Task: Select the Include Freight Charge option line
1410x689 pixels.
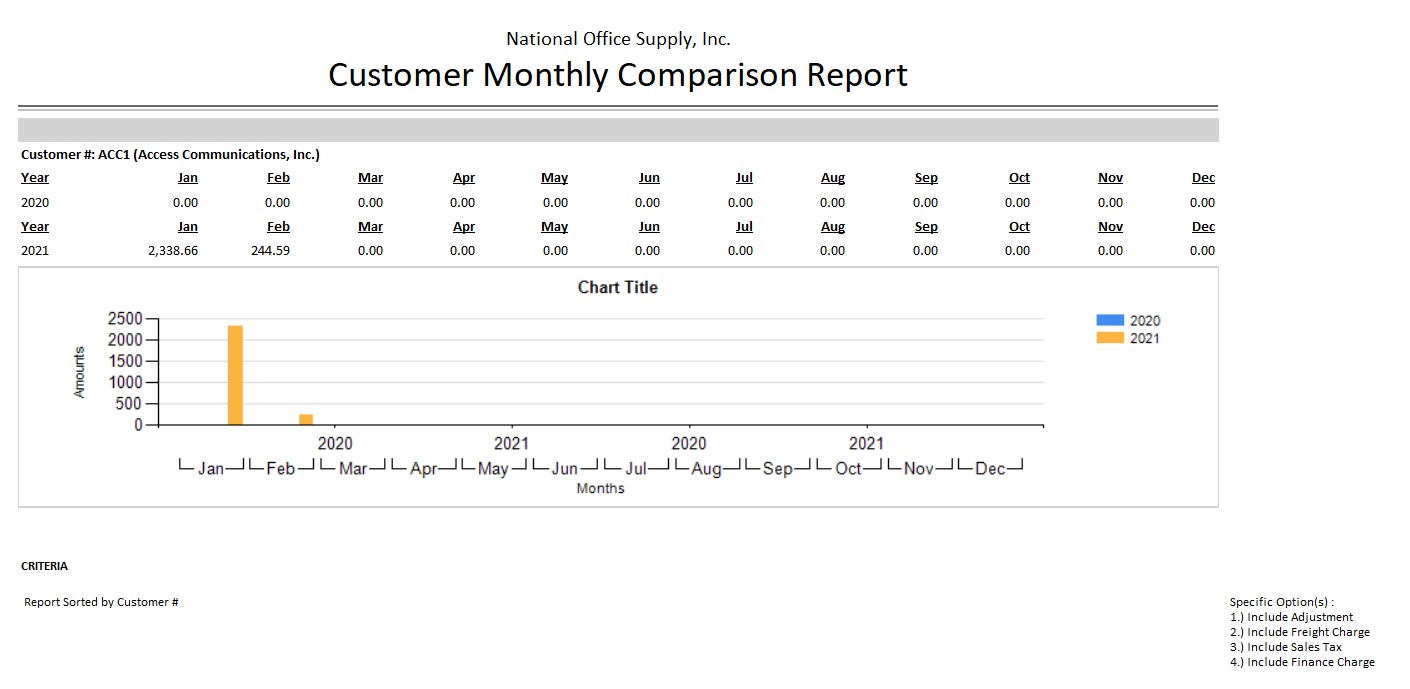Action: tap(1299, 632)
